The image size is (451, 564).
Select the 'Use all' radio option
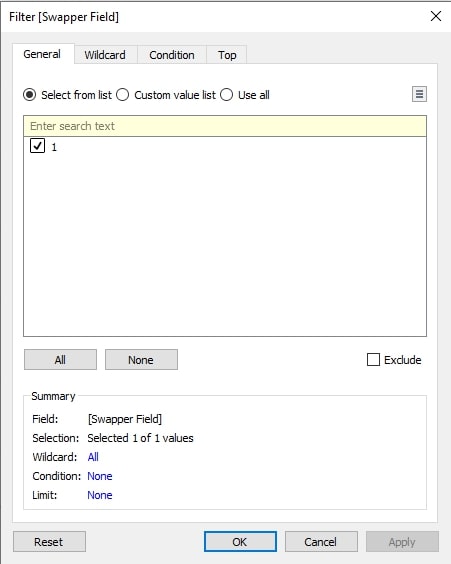227,95
